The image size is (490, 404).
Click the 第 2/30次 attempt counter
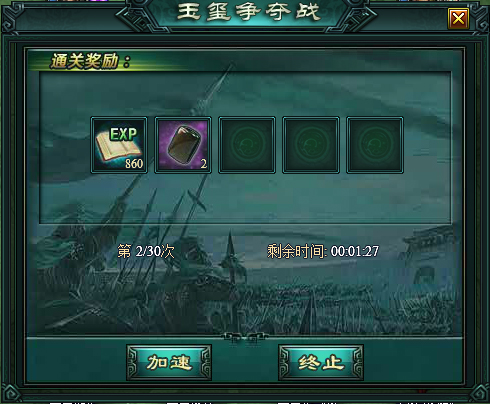pyautogui.click(x=146, y=251)
